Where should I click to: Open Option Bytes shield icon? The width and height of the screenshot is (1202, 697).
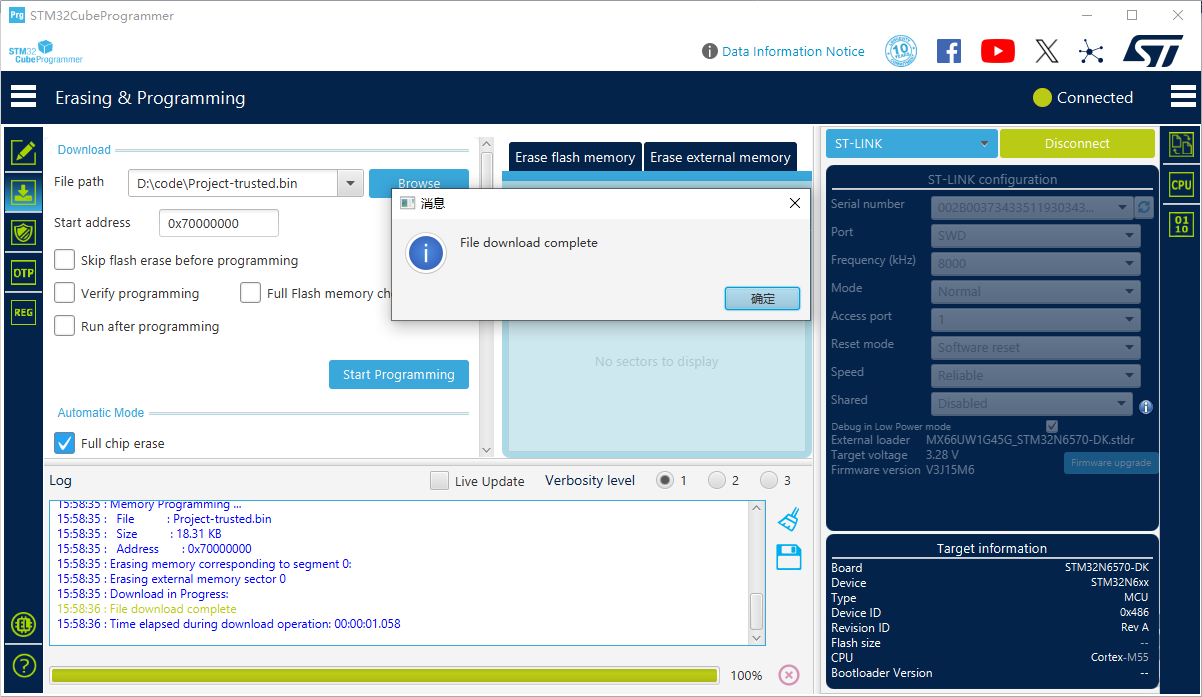click(x=23, y=232)
